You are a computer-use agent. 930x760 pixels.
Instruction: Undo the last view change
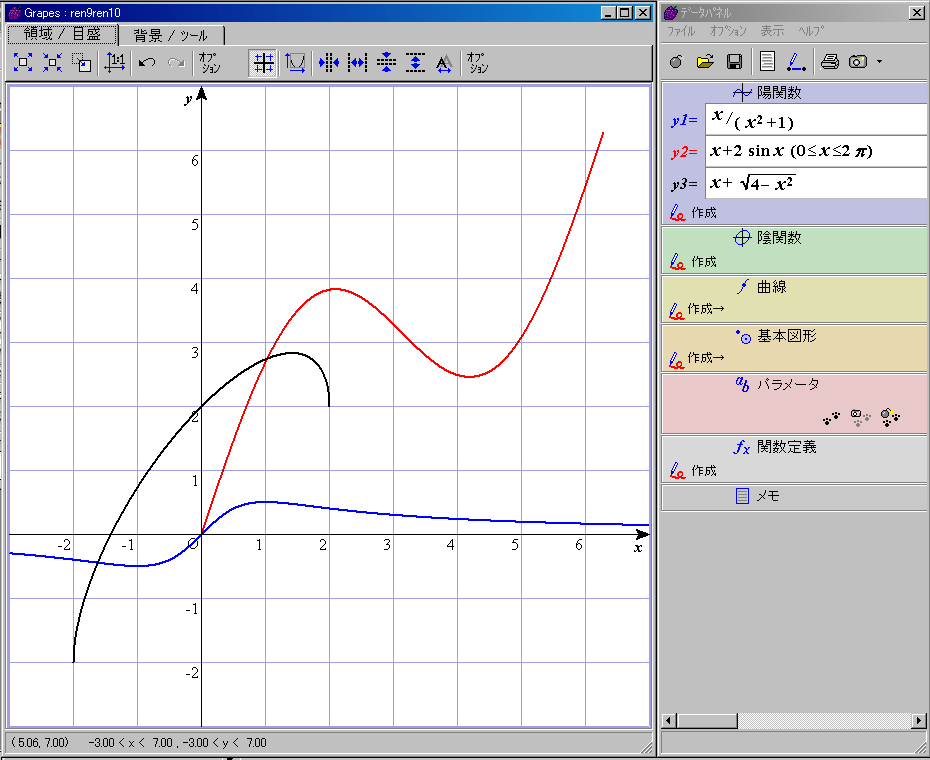click(x=146, y=62)
